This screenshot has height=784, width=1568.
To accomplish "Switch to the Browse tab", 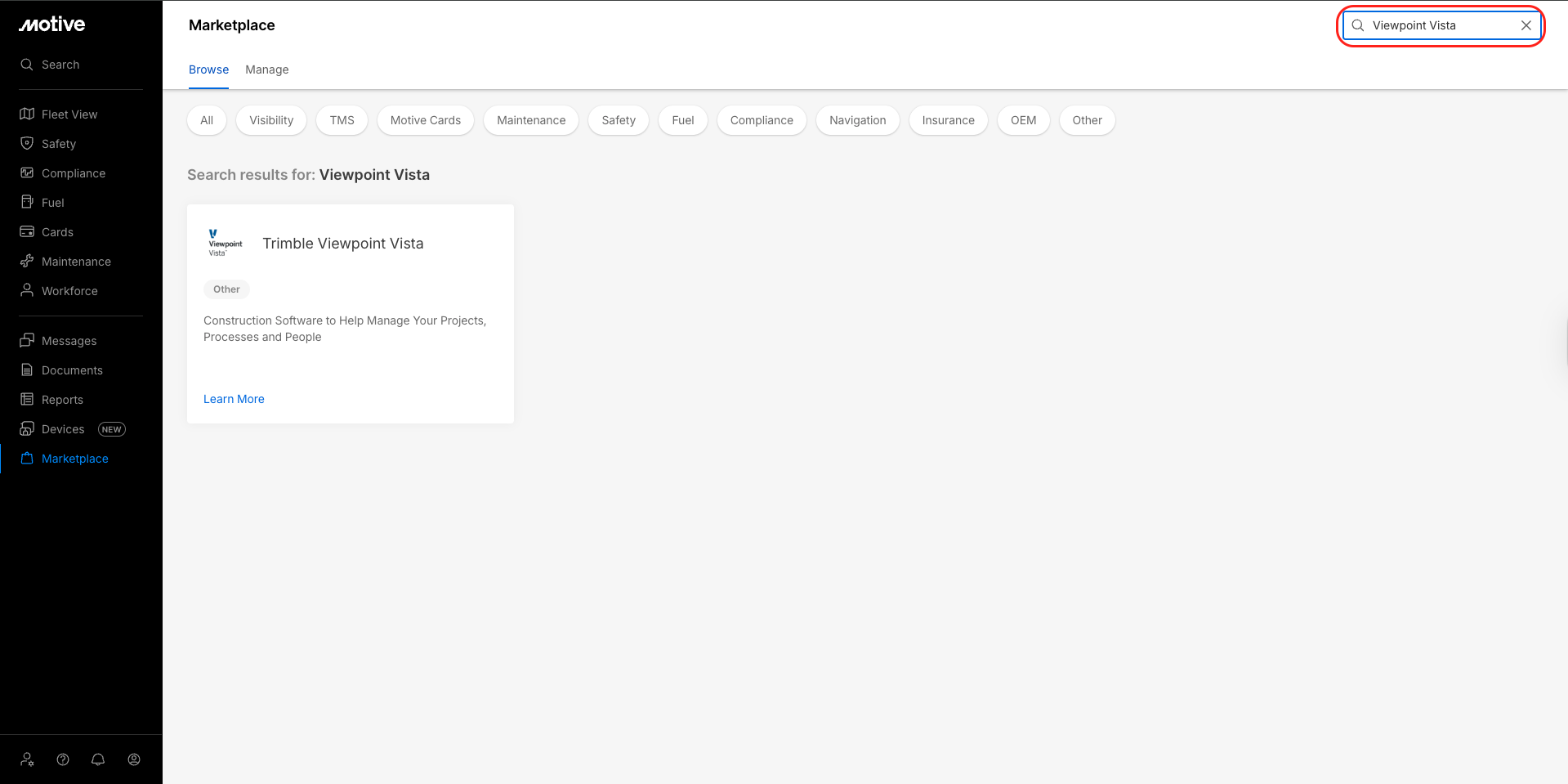I will pyautogui.click(x=209, y=69).
